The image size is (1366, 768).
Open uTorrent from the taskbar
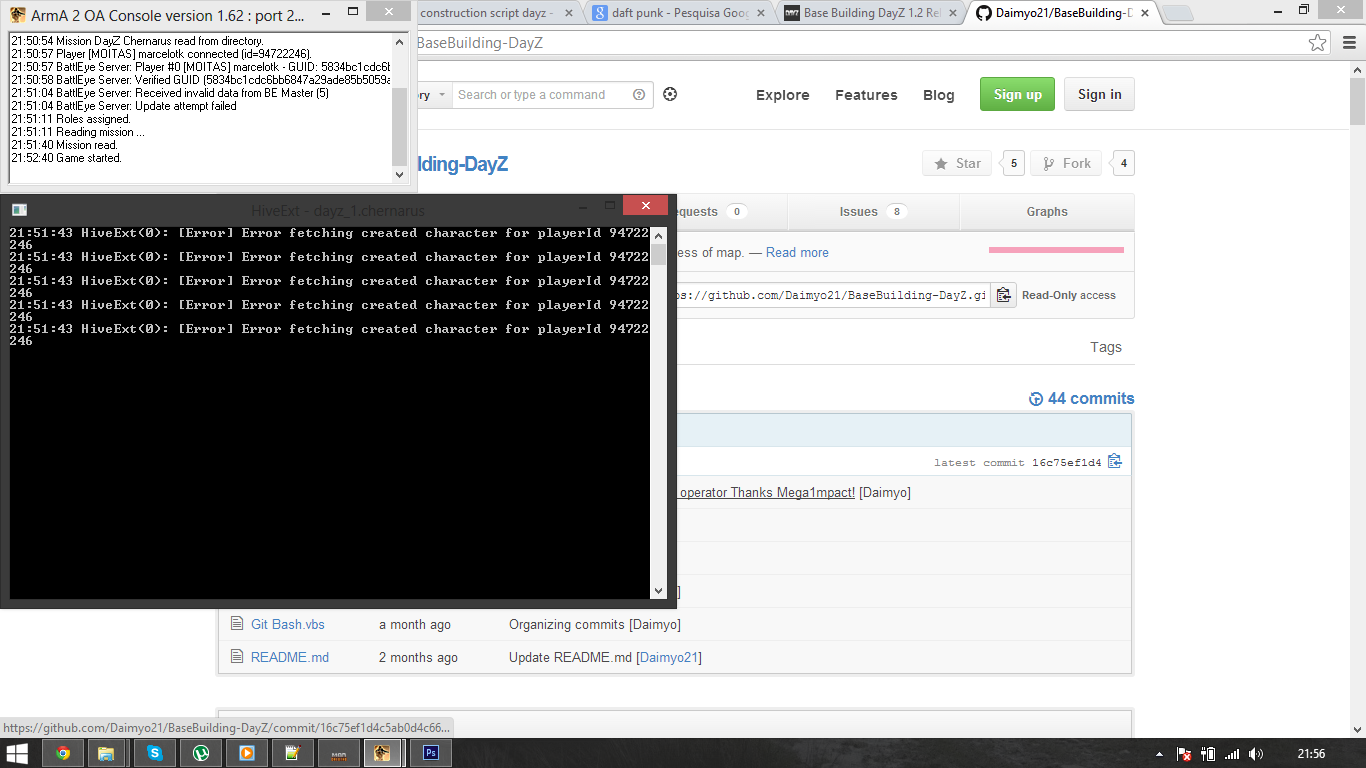[200, 753]
